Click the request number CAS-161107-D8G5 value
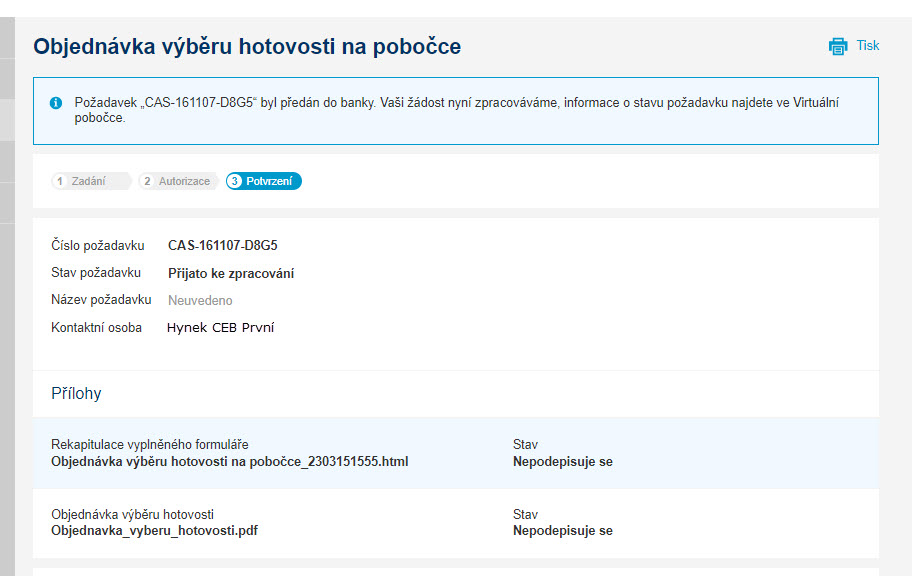912x576 pixels. click(x=223, y=246)
